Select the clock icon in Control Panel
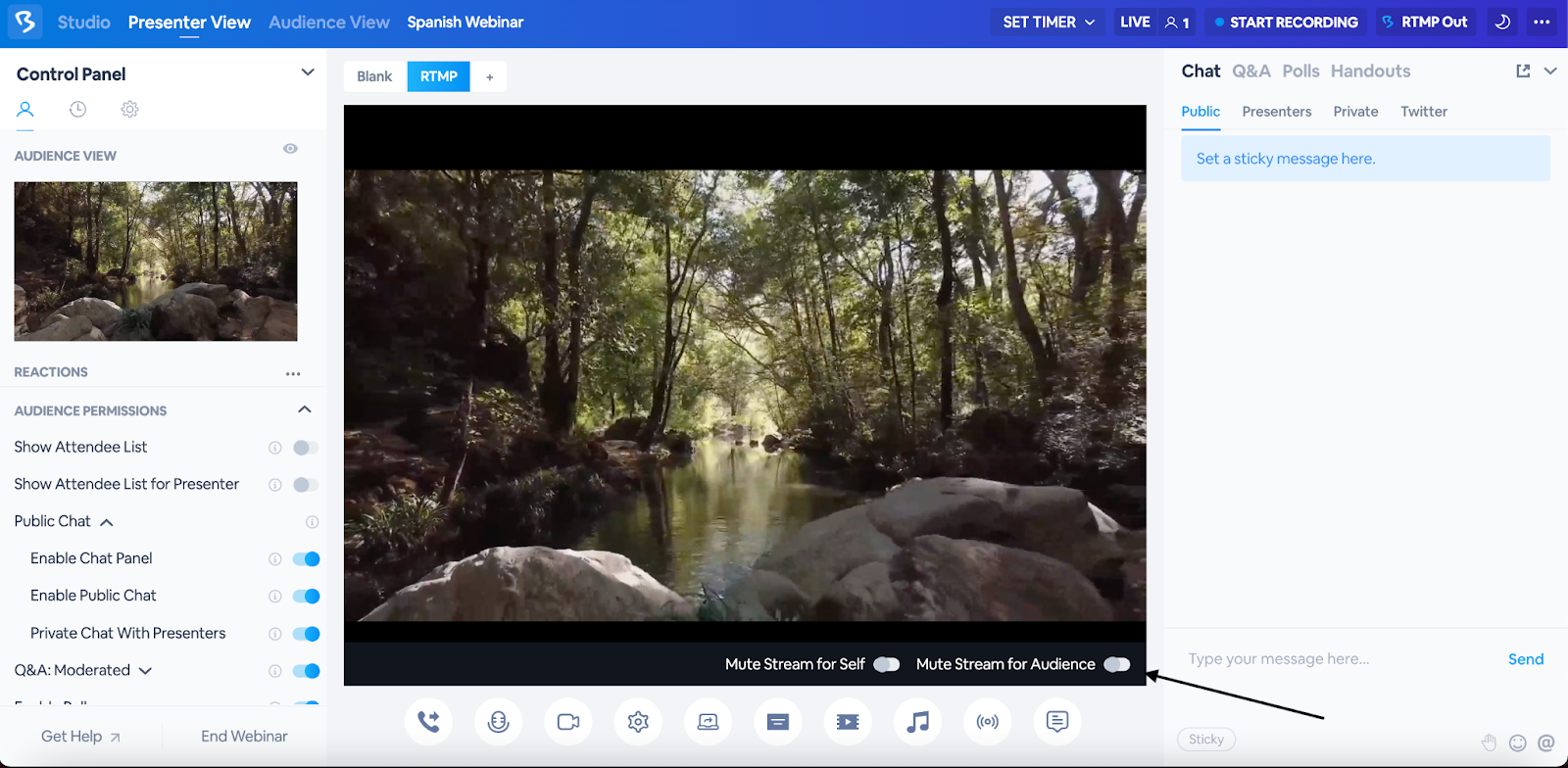The width and height of the screenshot is (1568, 768). tap(77, 109)
